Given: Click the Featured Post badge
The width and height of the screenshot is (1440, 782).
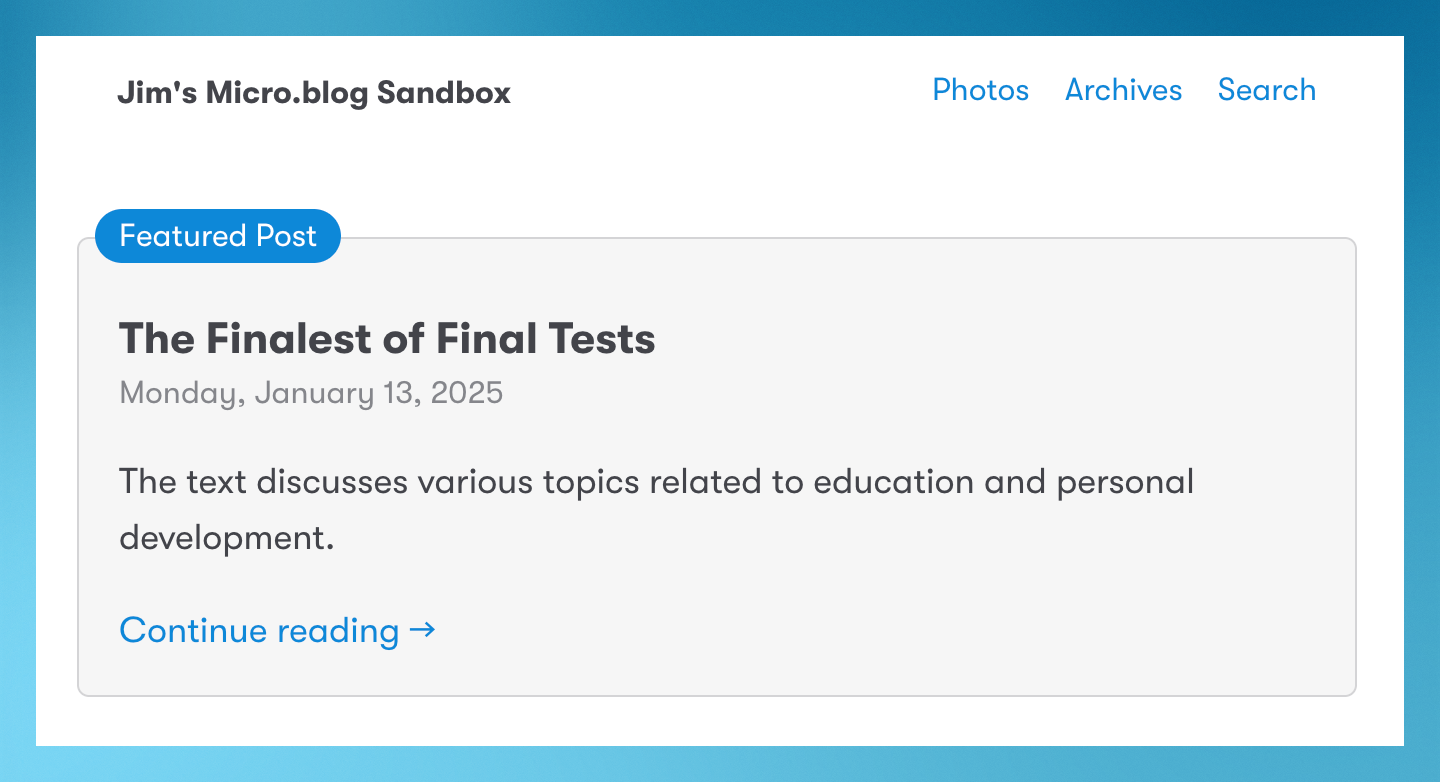Looking at the screenshot, I should point(218,236).
